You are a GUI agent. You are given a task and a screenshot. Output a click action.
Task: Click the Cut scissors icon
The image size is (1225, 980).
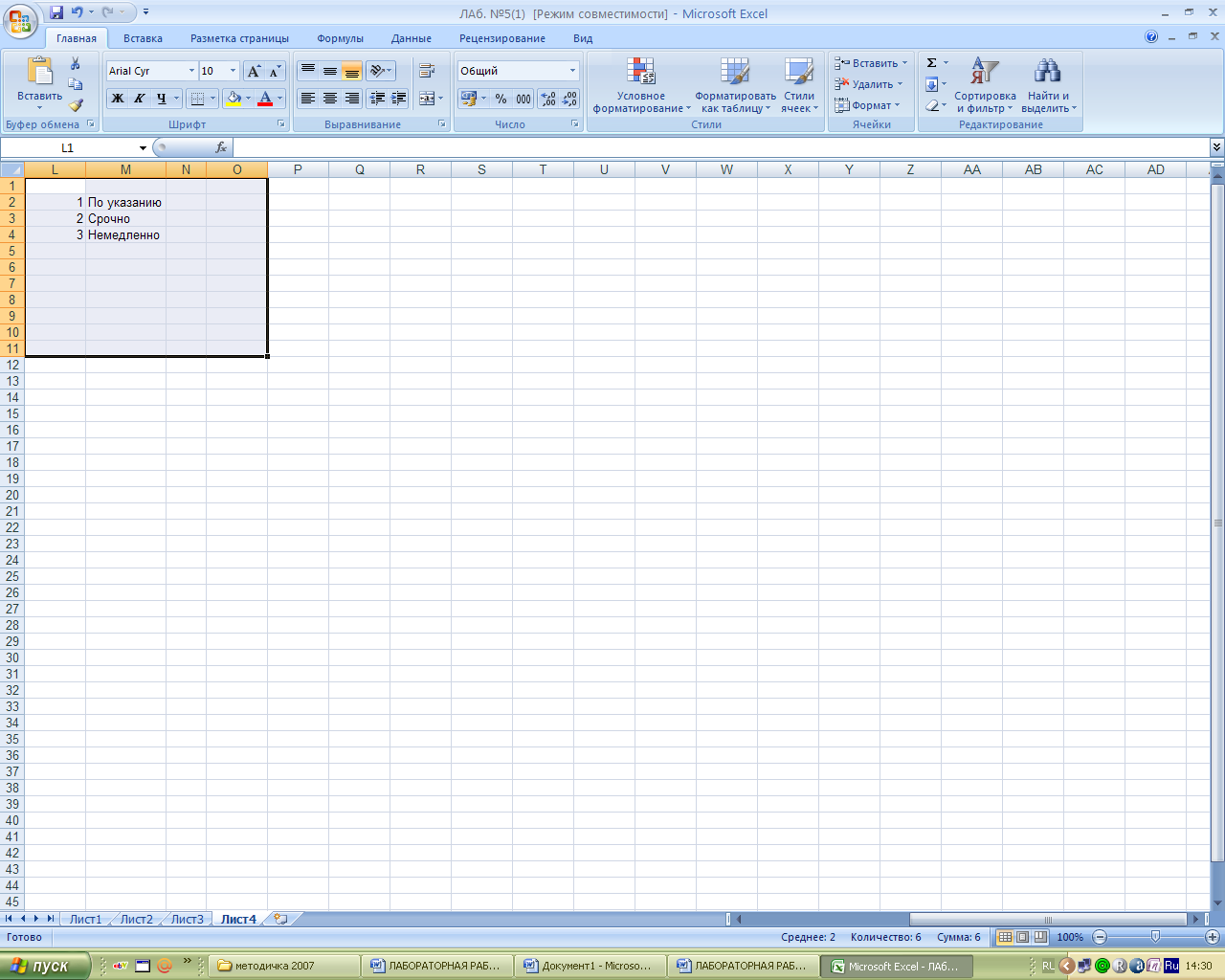point(76,64)
